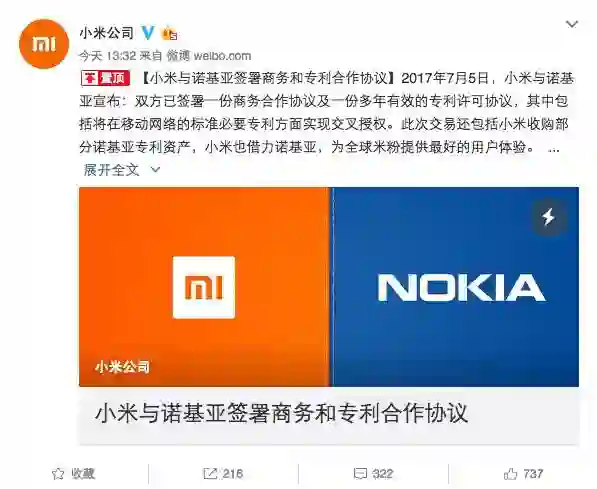Click the membership level badge icon
Image resolution: width=597 pixels, height=489 pixels.
[169, 34]
